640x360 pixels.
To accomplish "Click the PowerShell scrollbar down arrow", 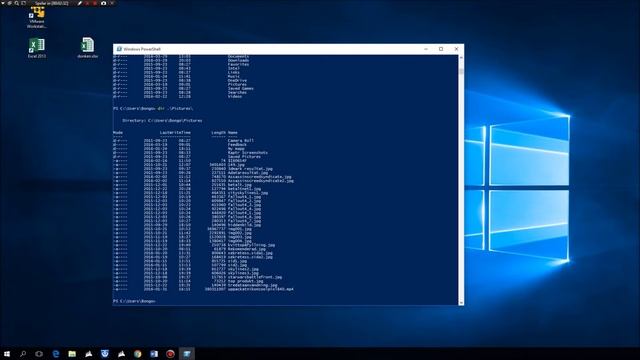I will [461, 302].
